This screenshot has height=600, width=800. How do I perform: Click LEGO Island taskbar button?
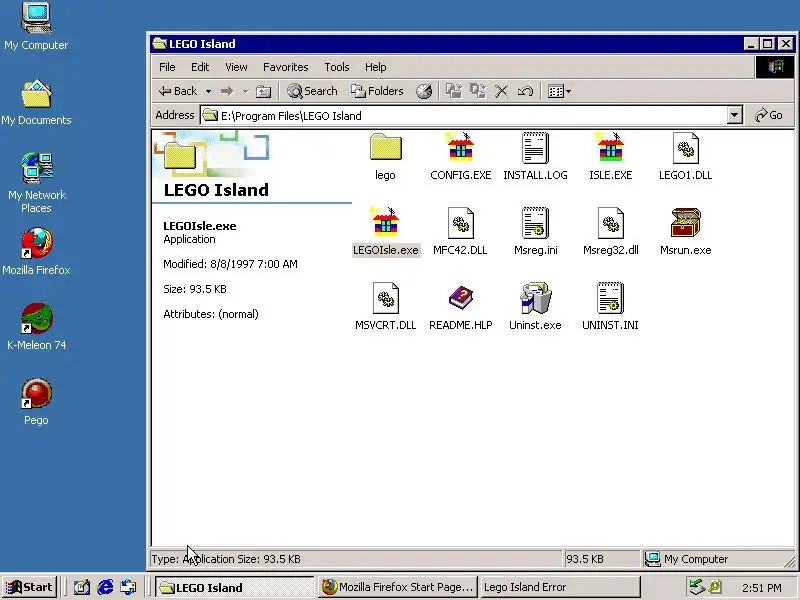pyautogui.click(x=234, y=587)
